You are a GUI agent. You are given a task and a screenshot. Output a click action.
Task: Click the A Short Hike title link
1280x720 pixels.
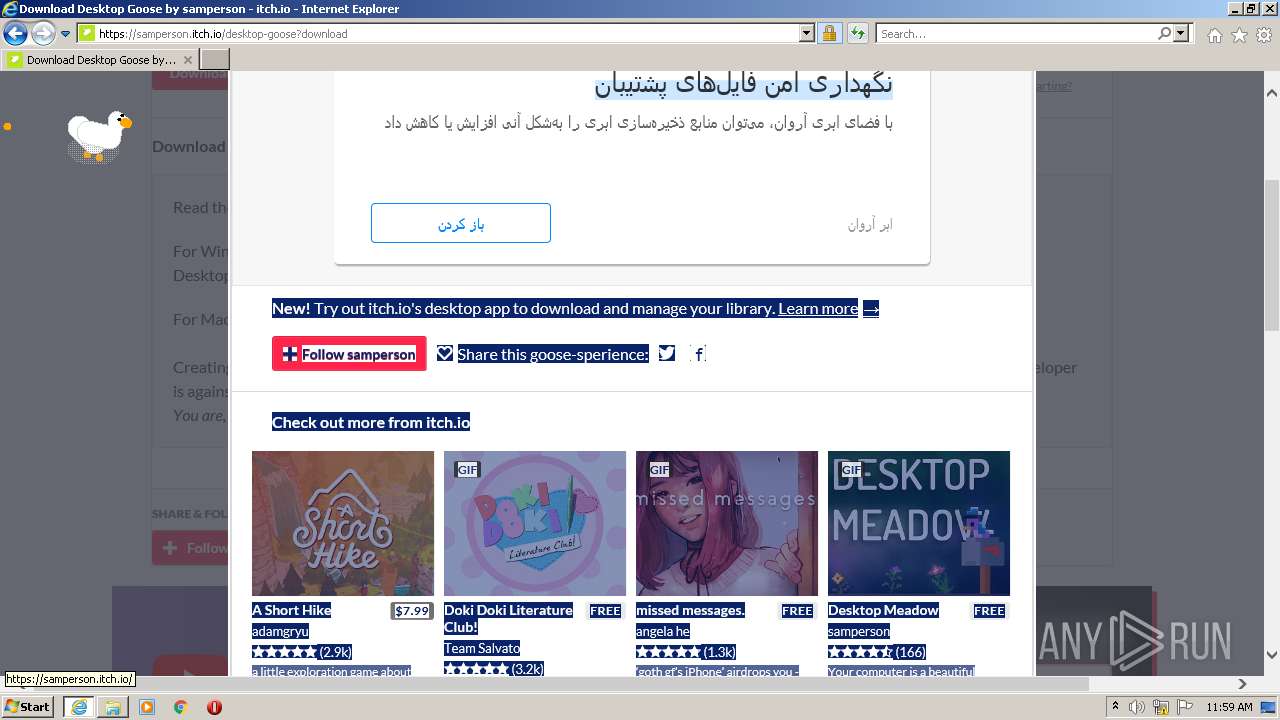pos(291,610)
